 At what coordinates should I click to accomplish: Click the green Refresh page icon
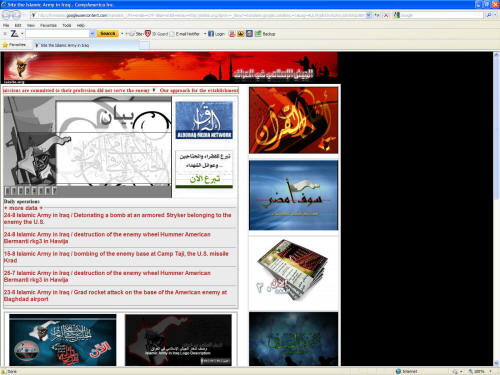click(x=377, y=15)
